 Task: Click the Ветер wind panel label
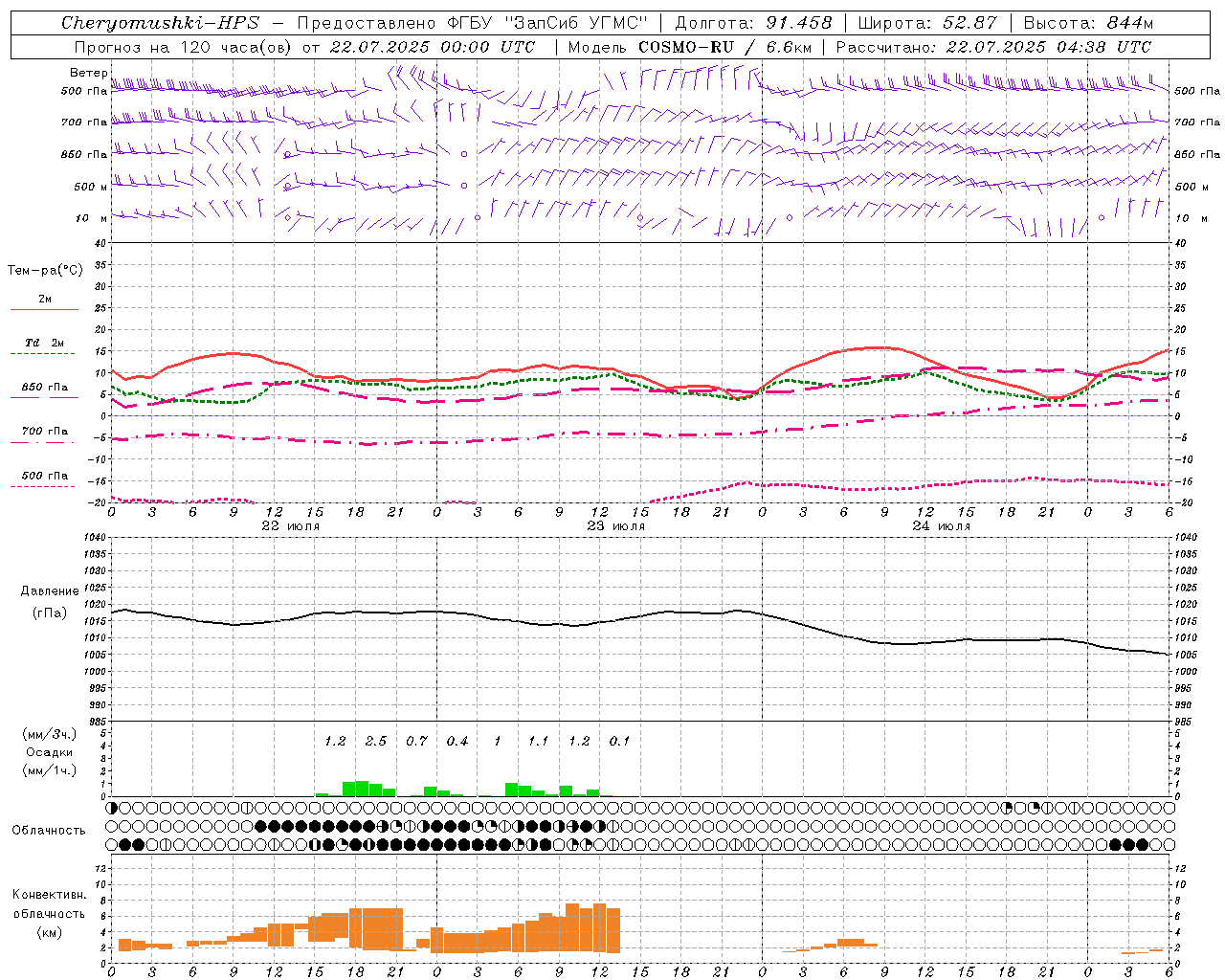click(88, 73)
